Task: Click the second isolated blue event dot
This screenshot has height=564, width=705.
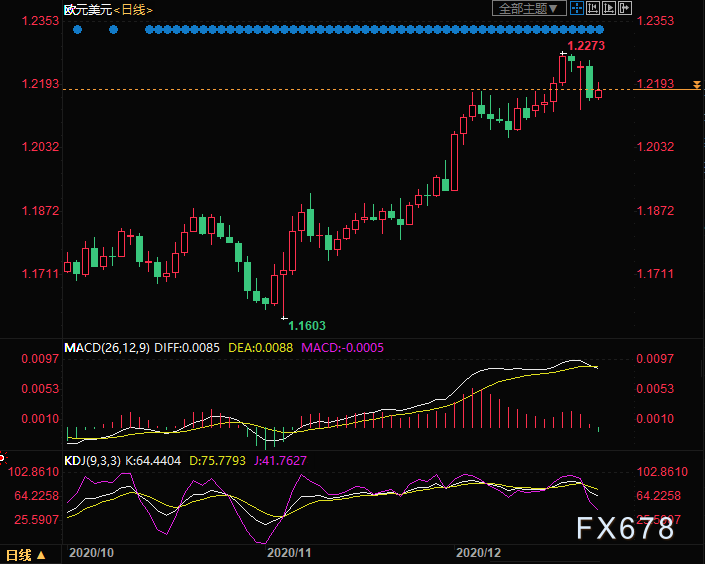Action: pyautogui.click(x=113, y=29)
